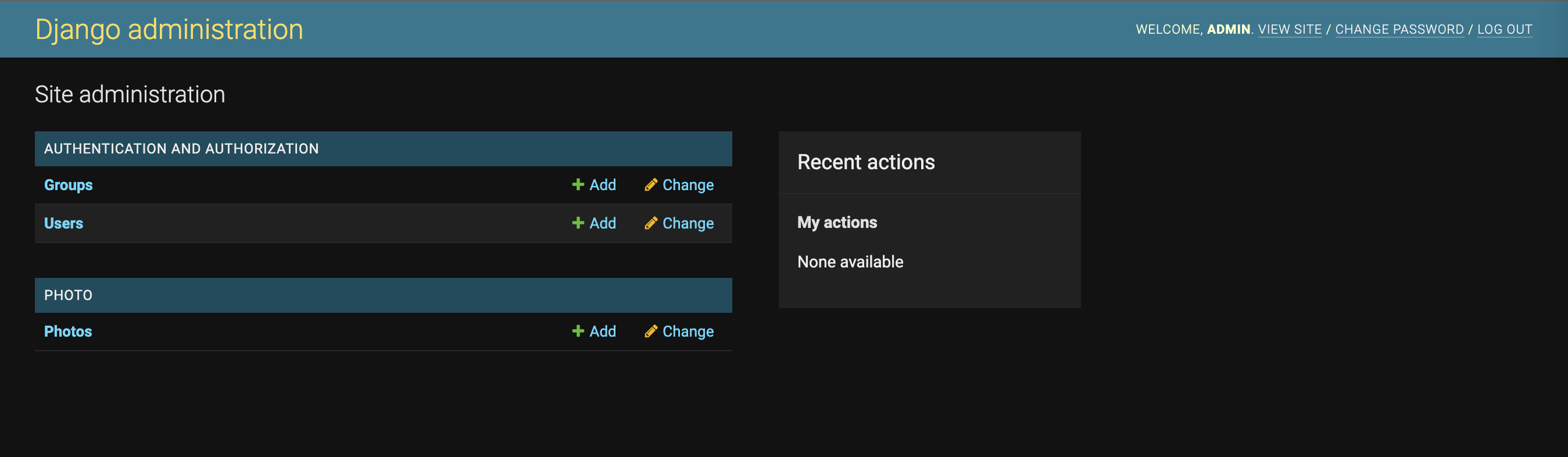Screen dimensions: 1568x457
Task: Click Add text link for Groups
Action: (603, 185)
